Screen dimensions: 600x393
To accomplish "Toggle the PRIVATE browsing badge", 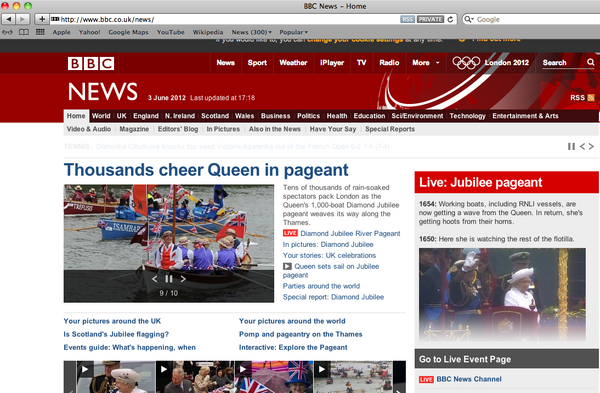I will pos(430,20).
